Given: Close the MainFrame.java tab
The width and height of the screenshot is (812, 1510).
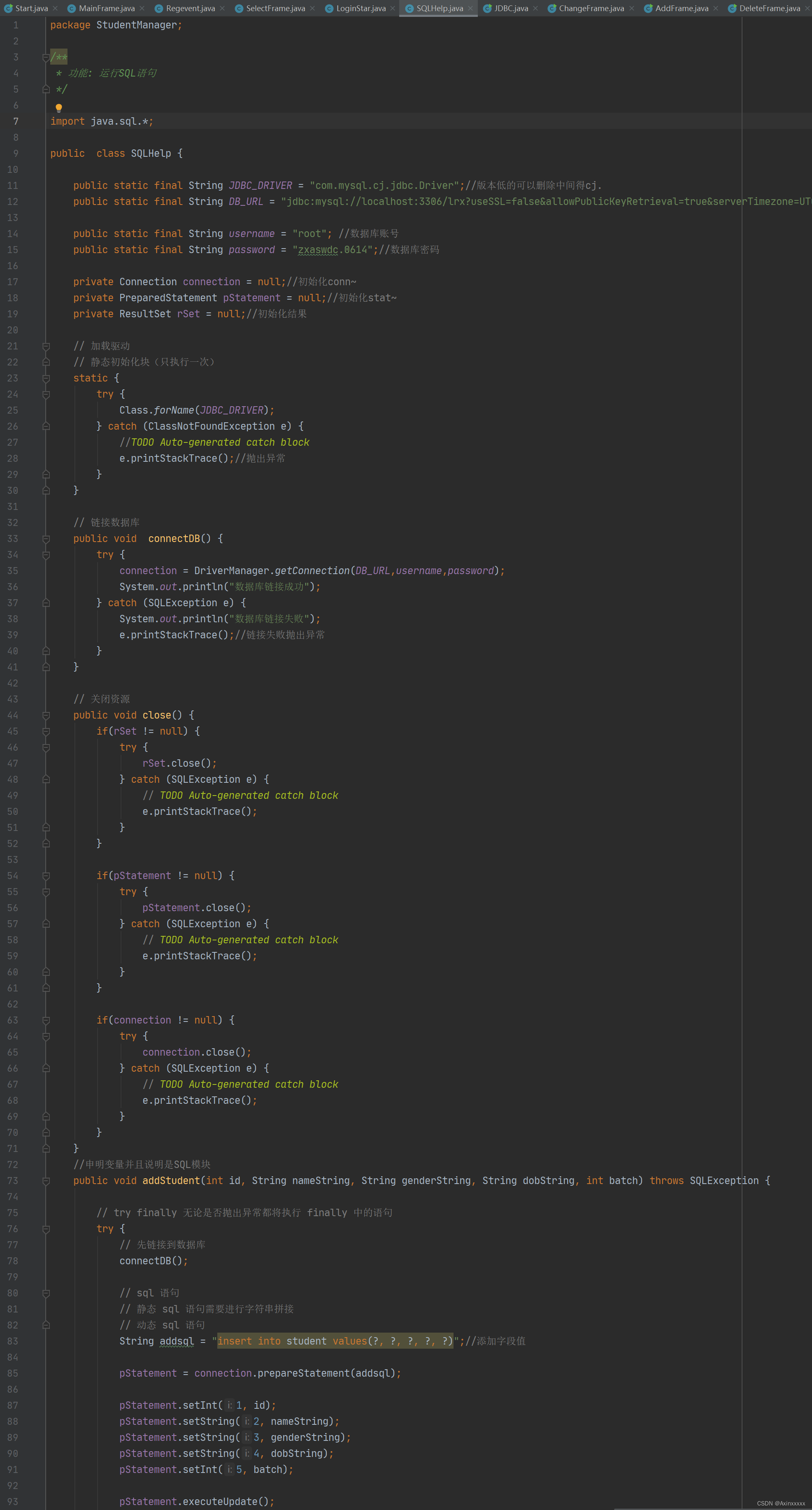Looking at the screenshot, I should pos(141,8).
